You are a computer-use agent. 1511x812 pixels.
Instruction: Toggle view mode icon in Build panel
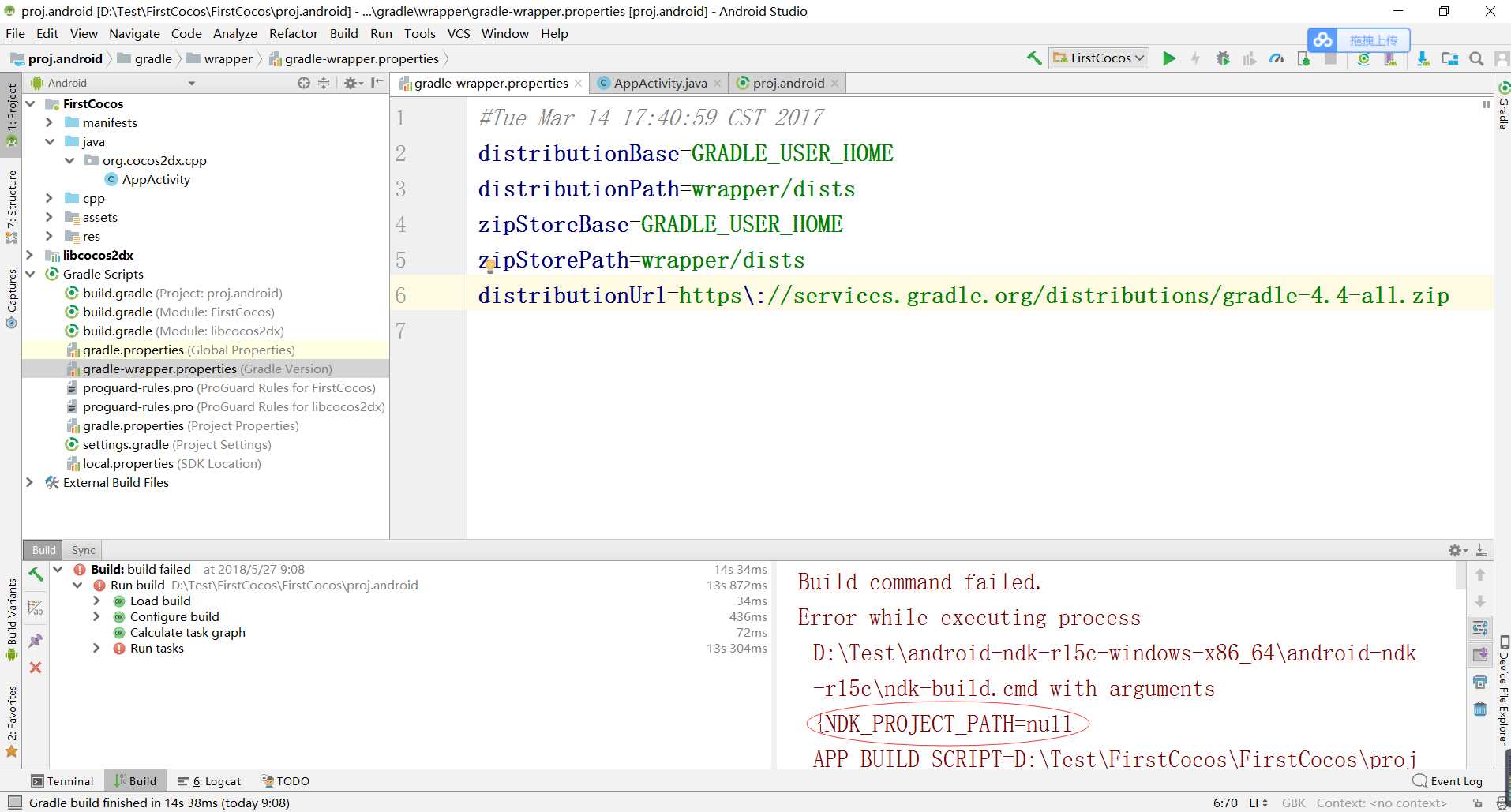coord(36,607)
